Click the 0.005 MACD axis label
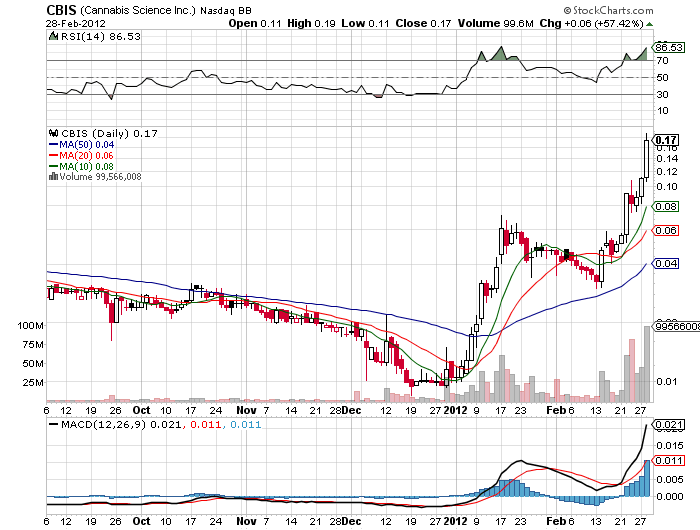 [x=670, y=480]
